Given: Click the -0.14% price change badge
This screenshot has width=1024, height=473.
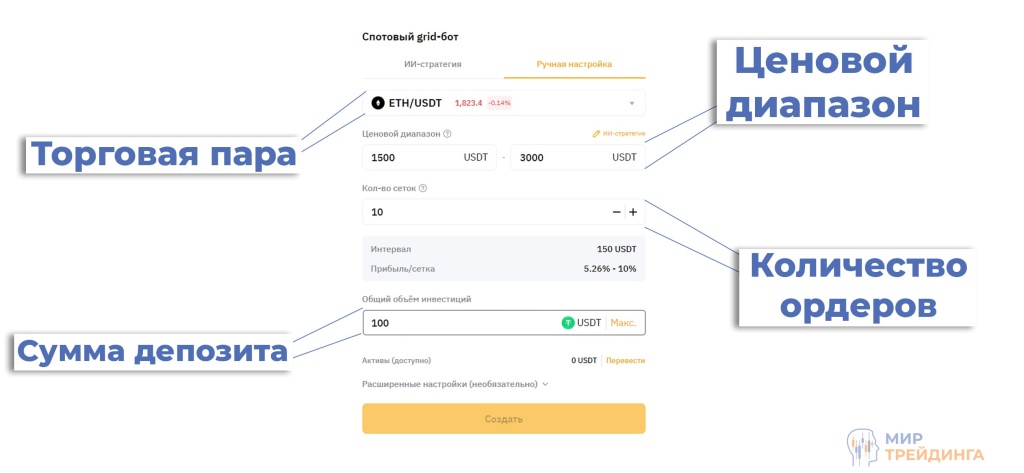Looking at the screenshot, I should [499, 103].
